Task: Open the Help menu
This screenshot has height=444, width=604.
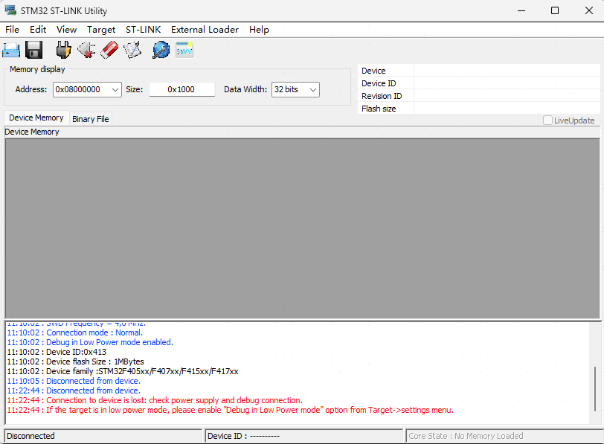Action: 259,30
